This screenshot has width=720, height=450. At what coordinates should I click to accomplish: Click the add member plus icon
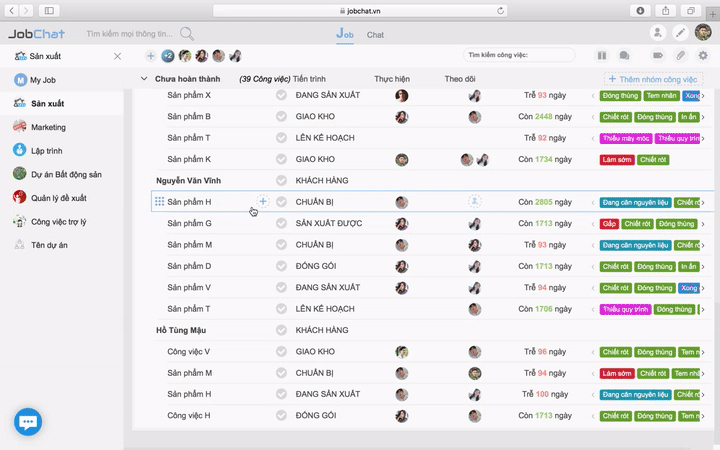click(150, 56)
